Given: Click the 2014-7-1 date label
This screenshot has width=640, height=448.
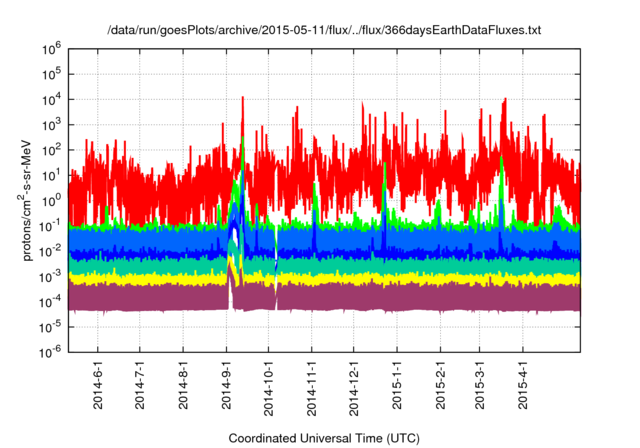Looking at the screenshot, I should [140, 385].
